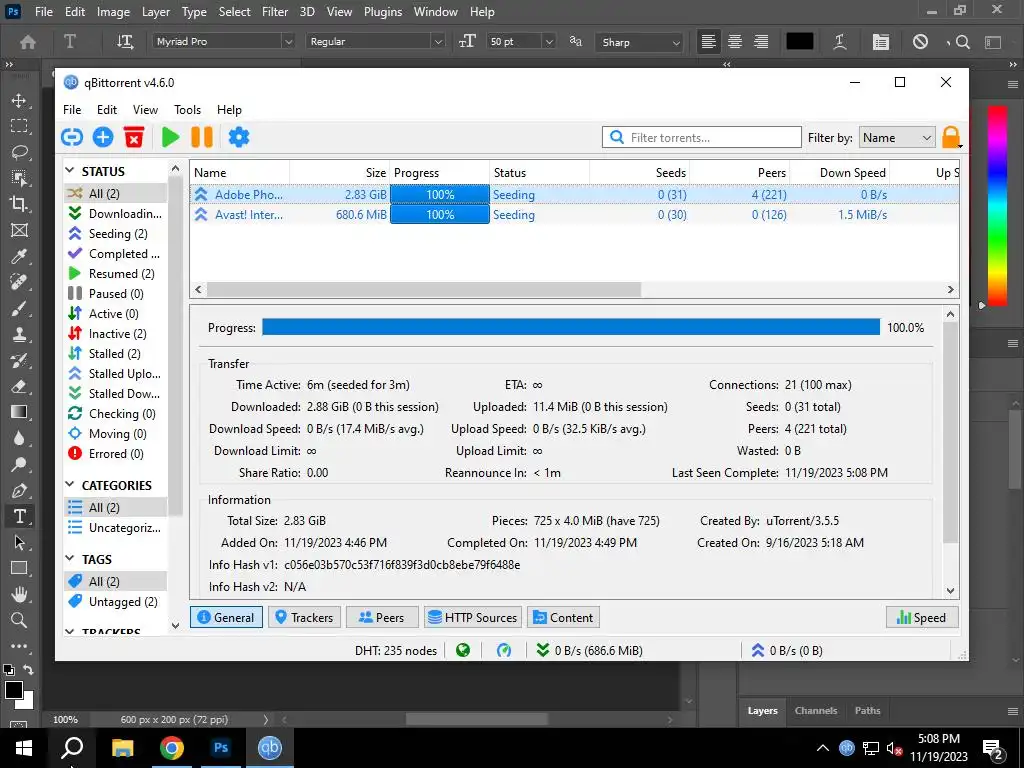Click the Add Torrent Link icon in qBittorrent
The image size is (1024, 768).
pos(72,137)
